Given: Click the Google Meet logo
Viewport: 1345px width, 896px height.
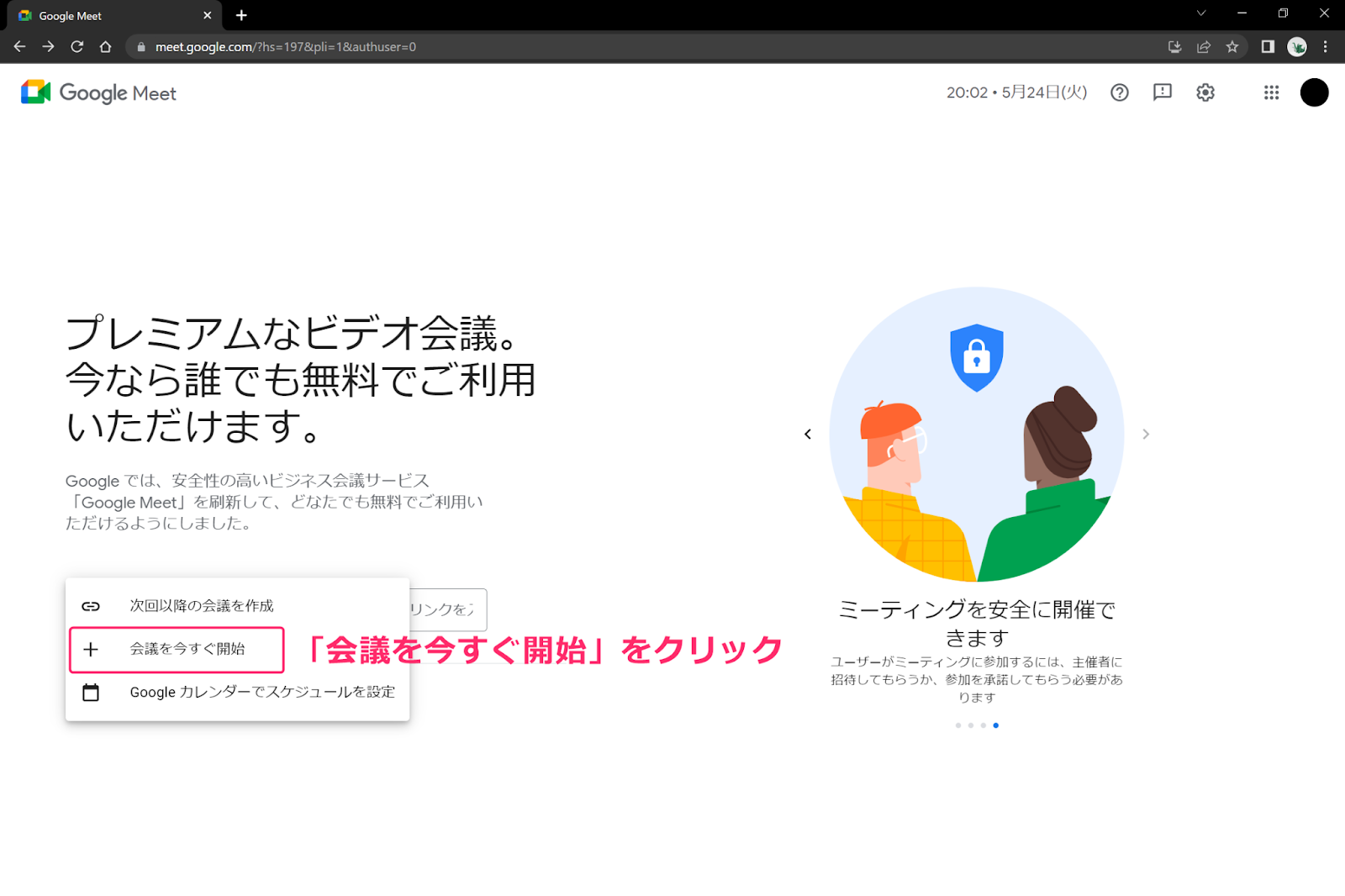Looking at the screenshot, I should point(98,92).
